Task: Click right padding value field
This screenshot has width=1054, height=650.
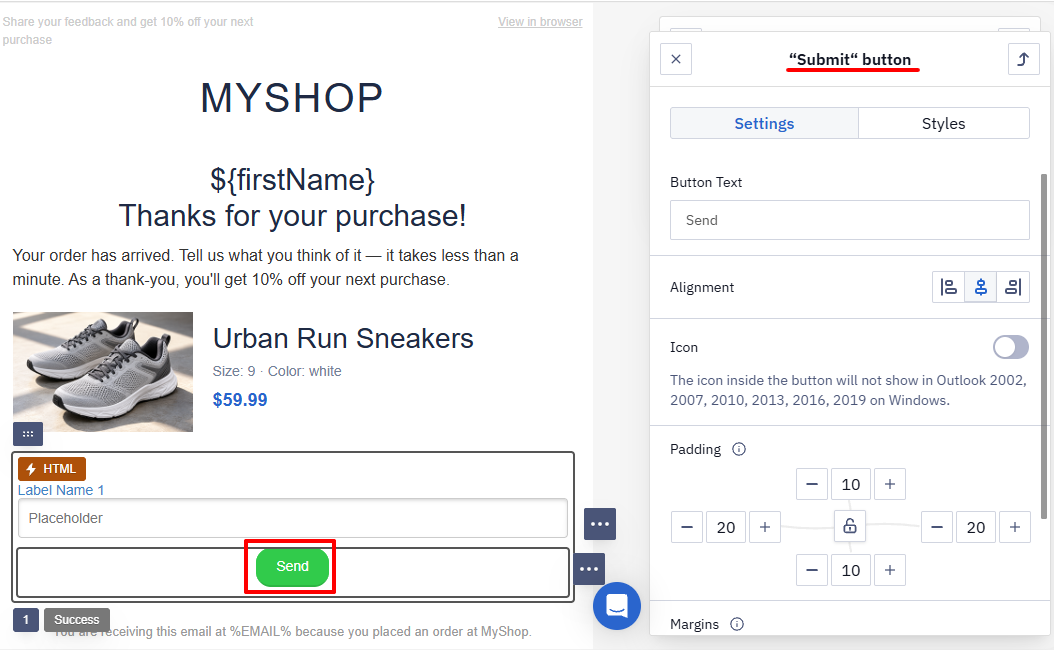Action: point(976,527)
